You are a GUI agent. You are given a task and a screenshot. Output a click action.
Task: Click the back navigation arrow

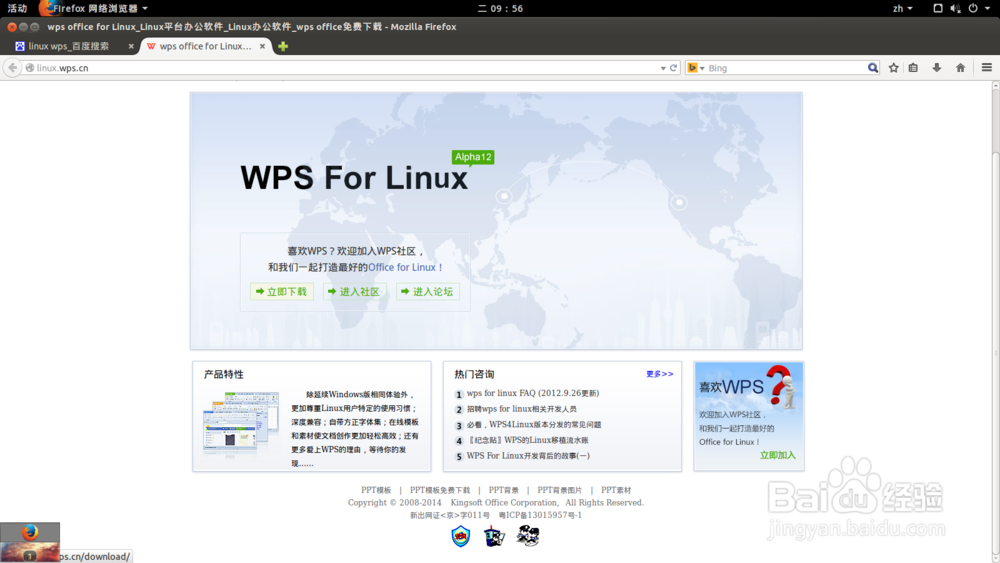pos(12,68)
